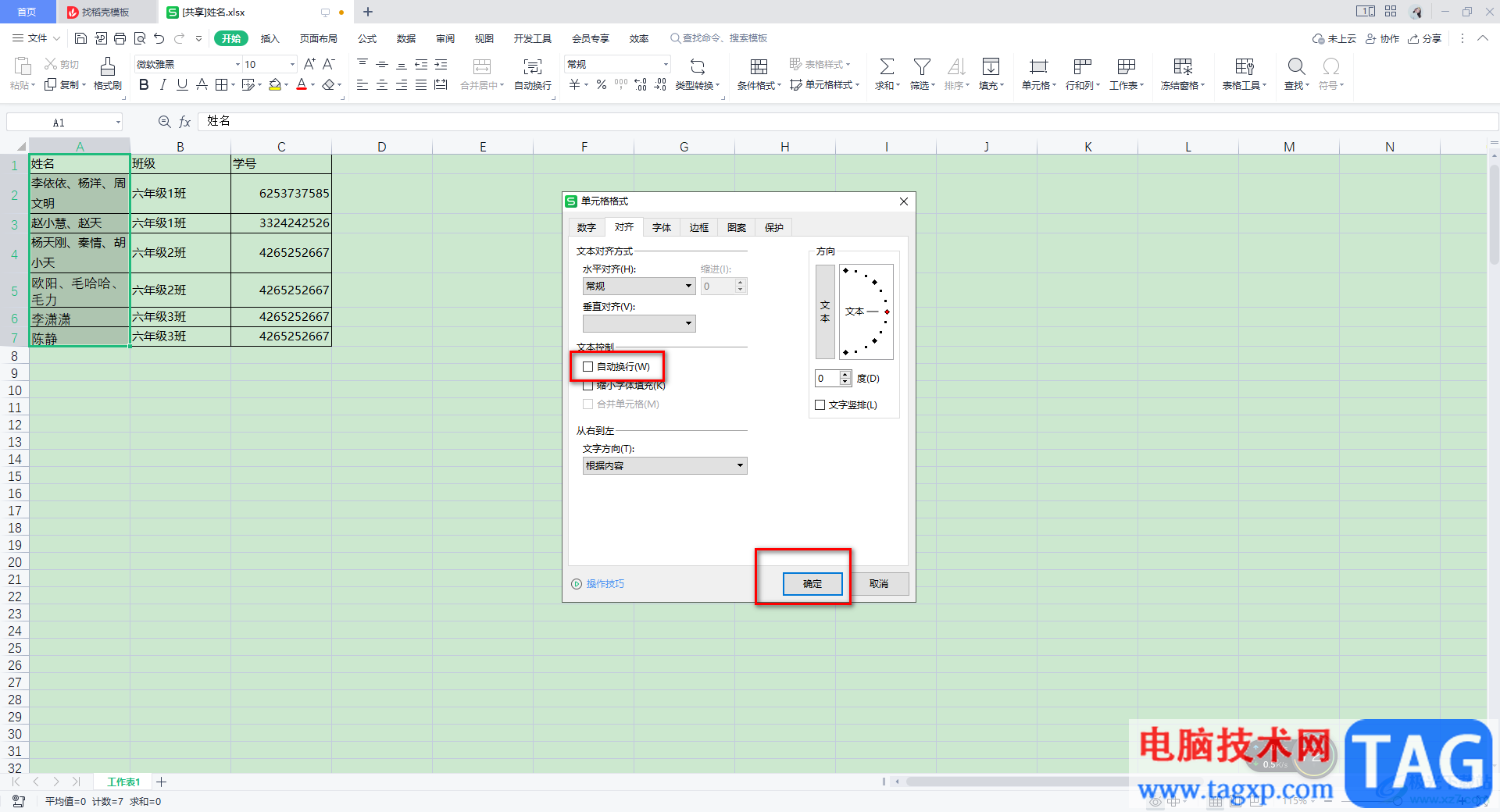The width and height of the screenshot is (1500, 812).
Task: Switch to the Border (边框) tab
Action: coord(699,228)
